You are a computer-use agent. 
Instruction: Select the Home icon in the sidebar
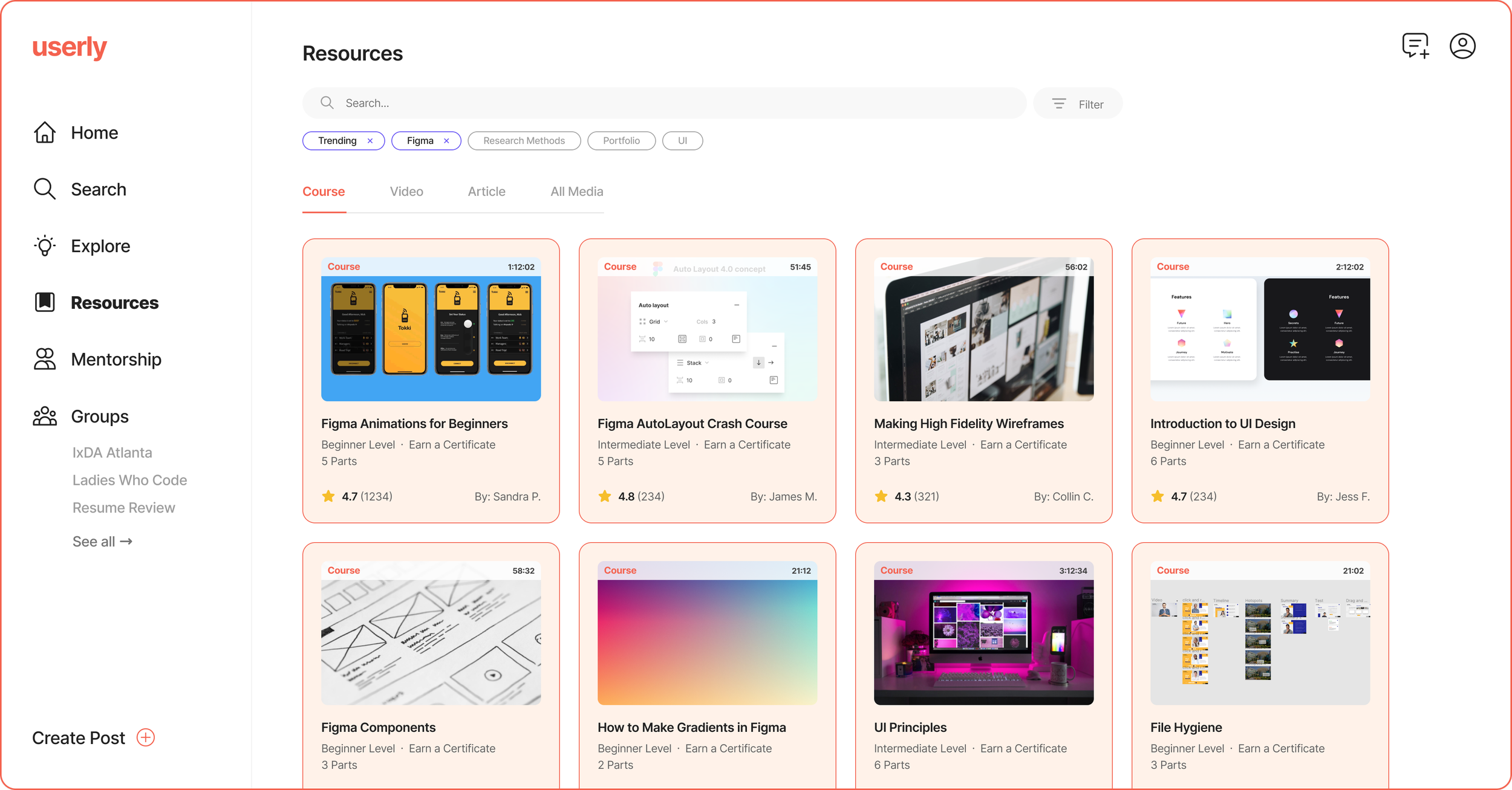coord(45,132)
